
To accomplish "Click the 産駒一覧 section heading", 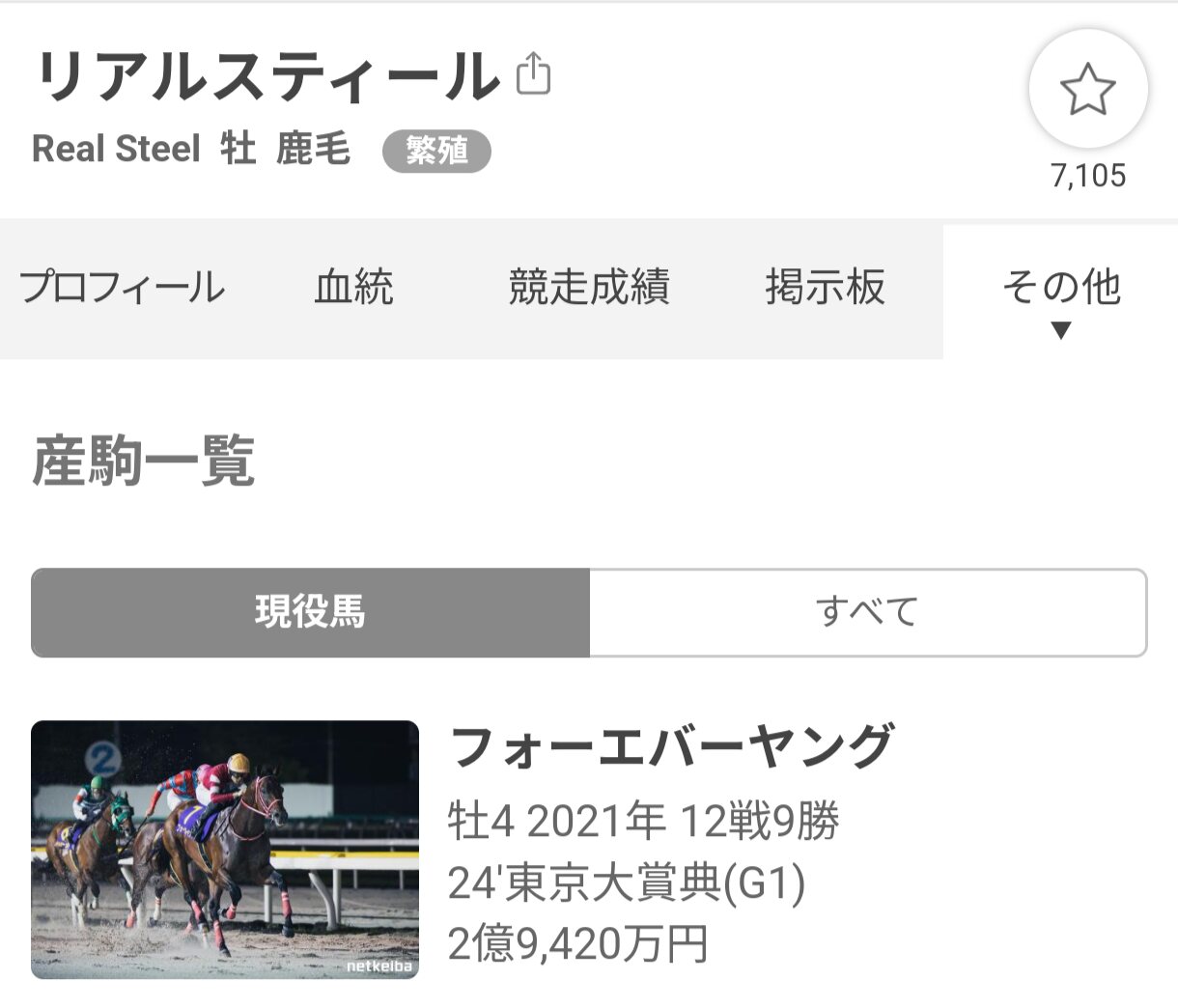I will click(x=144, y=462).
